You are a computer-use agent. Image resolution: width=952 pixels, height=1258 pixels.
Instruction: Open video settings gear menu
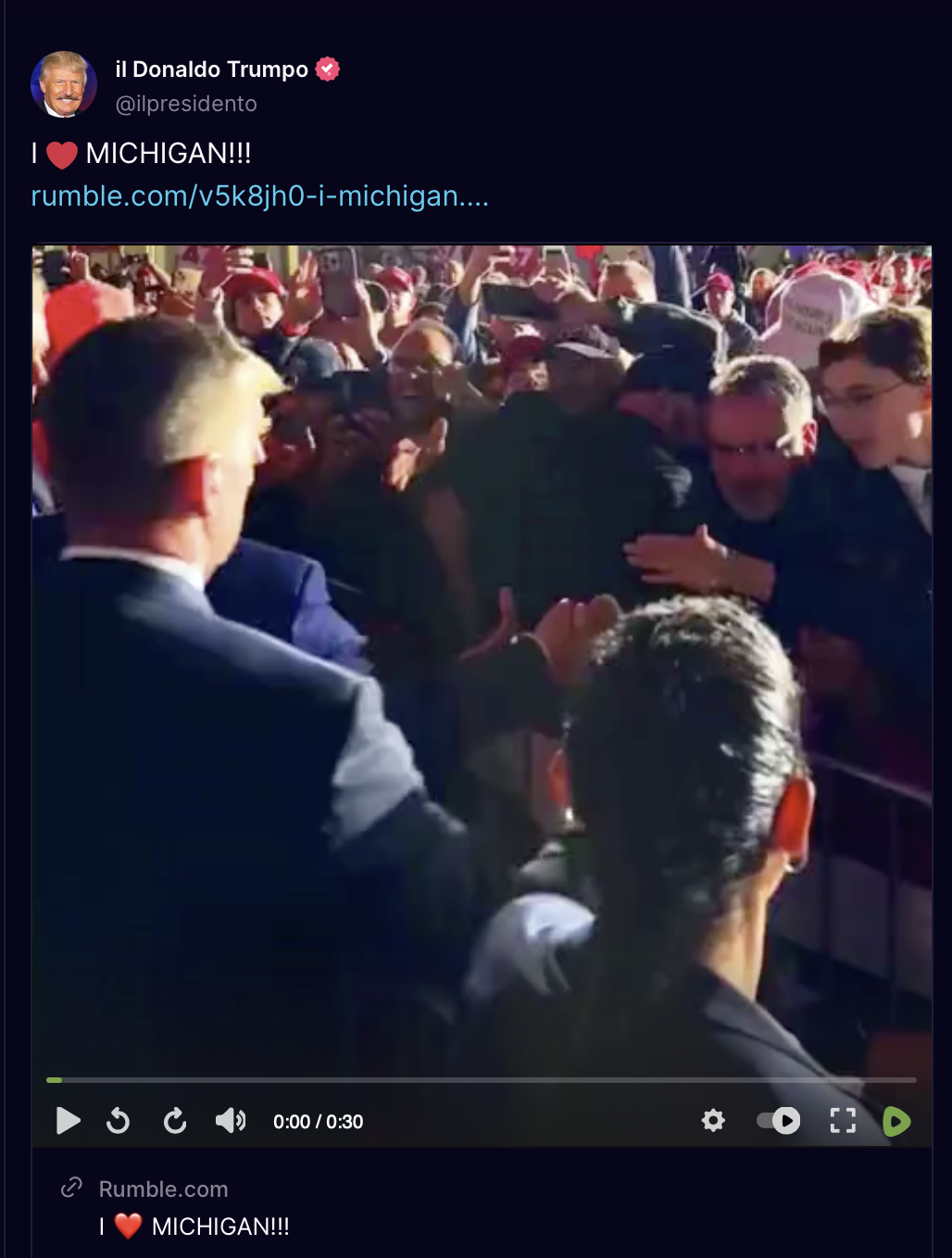point(713,1121)
